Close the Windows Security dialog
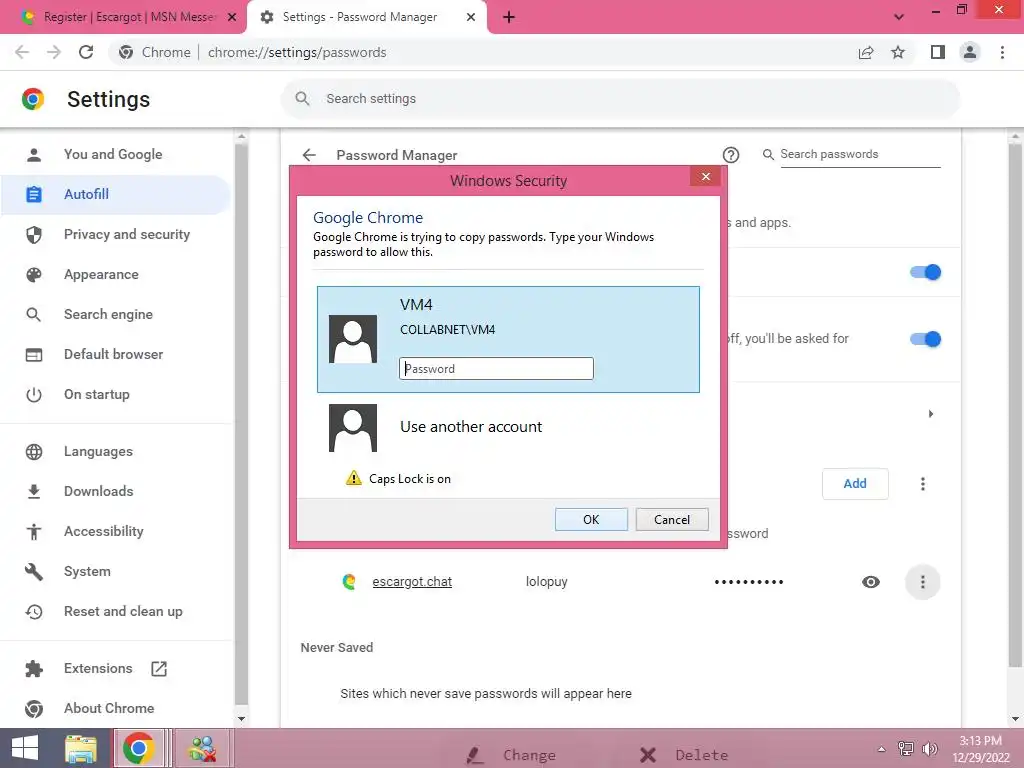This screenshot has width=1024, height=768. 705,176
